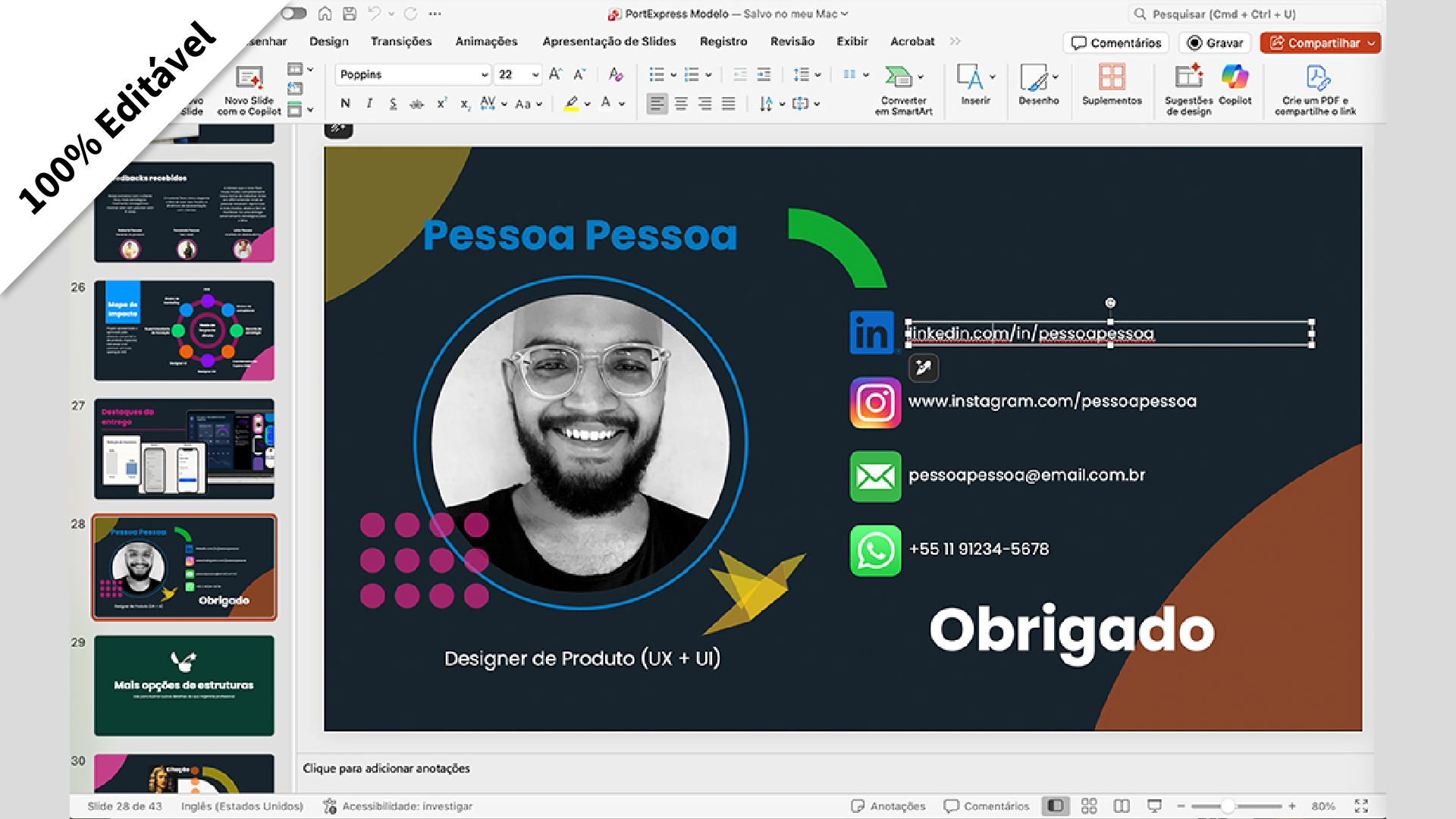Viewport: 1456px width, 819px height.
Task: Expand the Compartilhar dropdown arrow
Action: [x=1371, y=43]
